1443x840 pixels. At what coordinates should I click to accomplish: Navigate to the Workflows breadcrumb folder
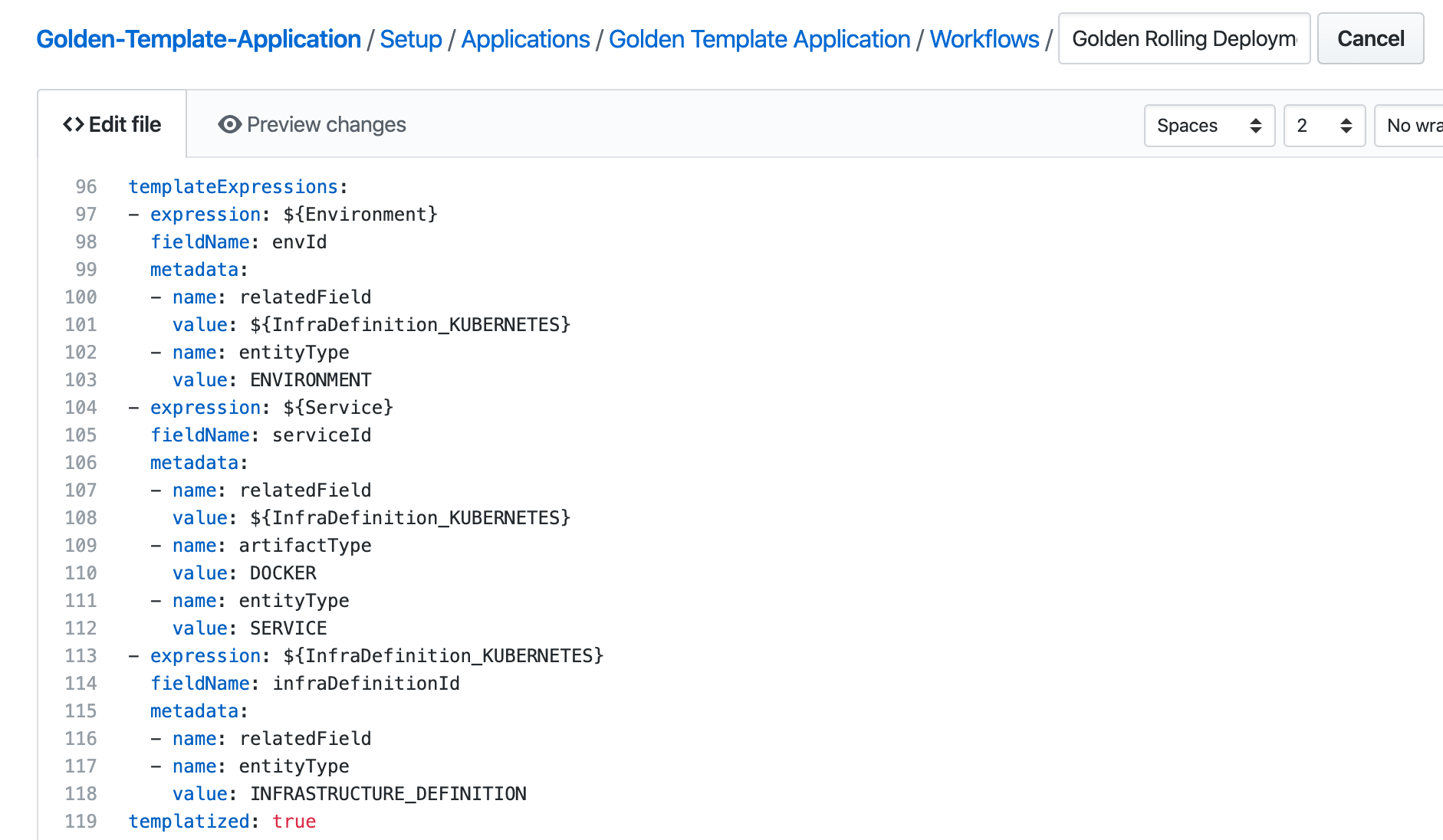click(x=984, y=39)
